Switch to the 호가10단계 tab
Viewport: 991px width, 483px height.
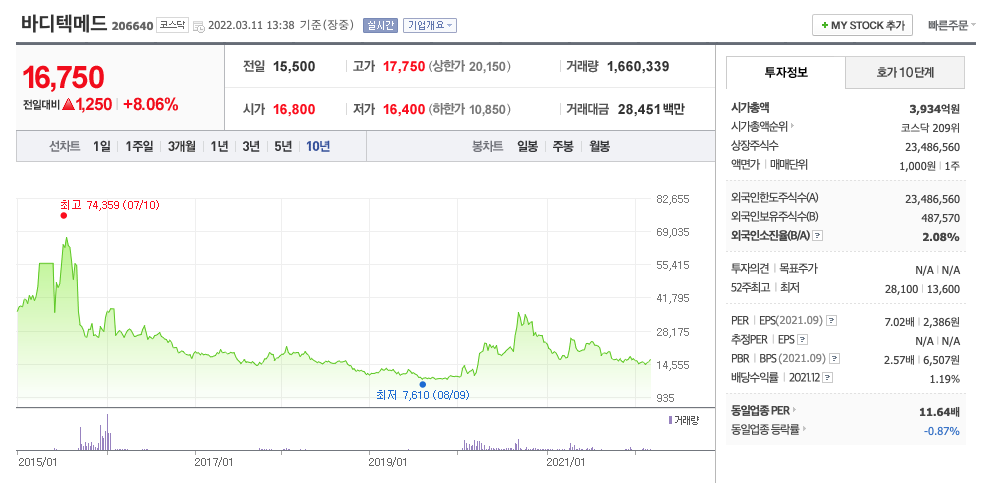point(905,72)
